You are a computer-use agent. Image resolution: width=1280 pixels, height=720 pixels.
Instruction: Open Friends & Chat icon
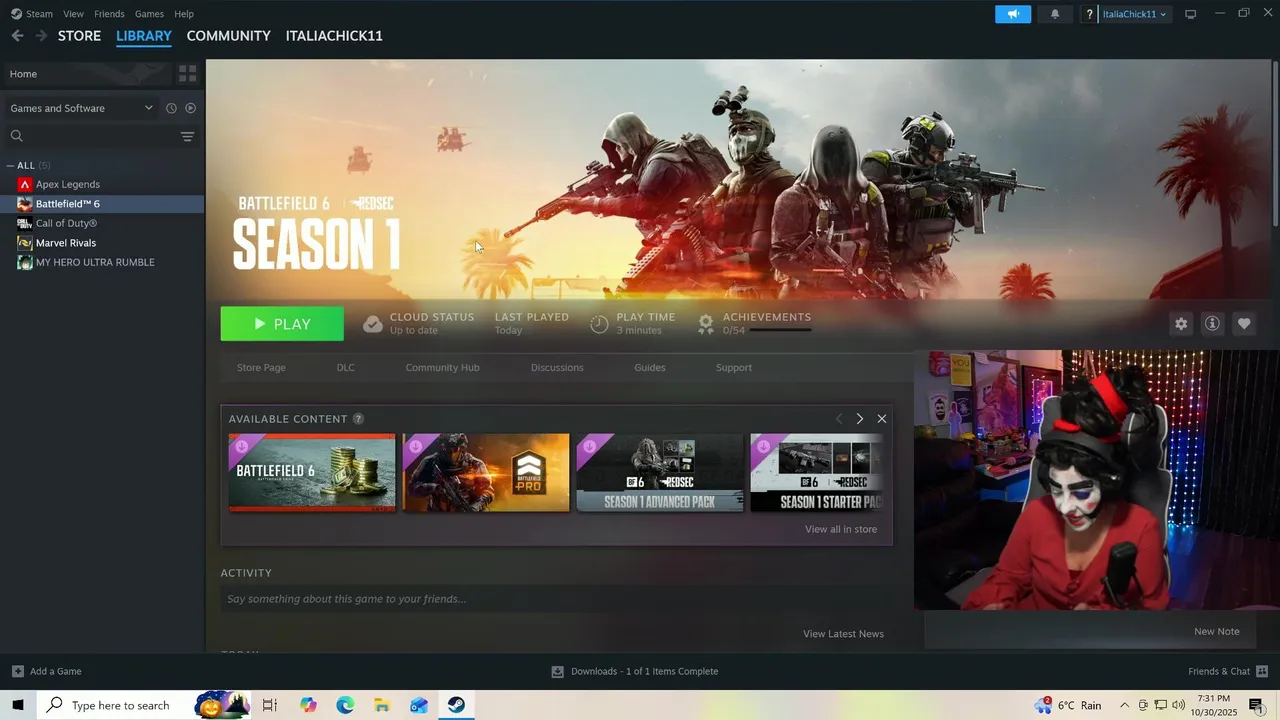pyautogui.click(x=1262, y=671)
